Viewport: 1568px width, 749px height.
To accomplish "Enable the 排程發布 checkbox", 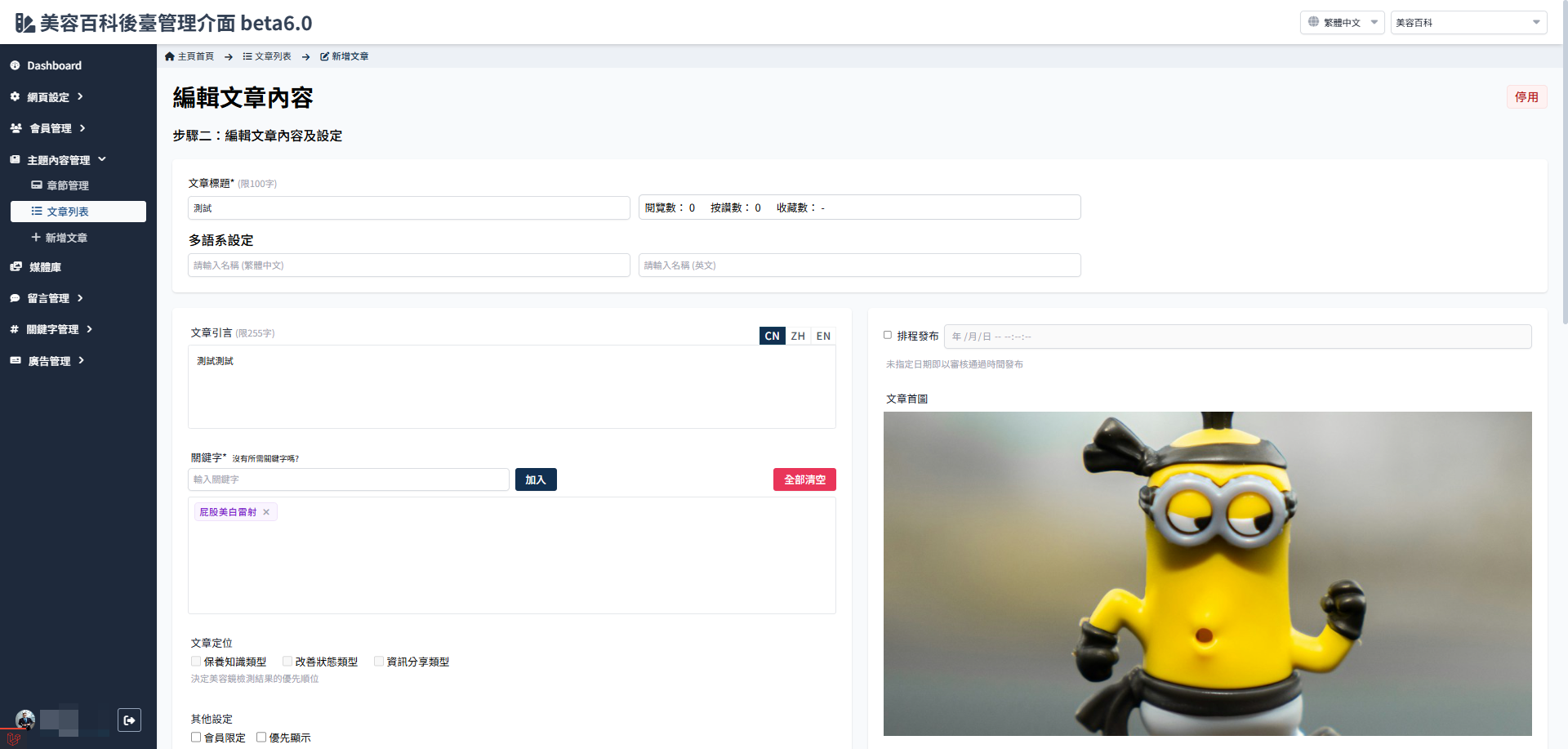I will 888,335.
